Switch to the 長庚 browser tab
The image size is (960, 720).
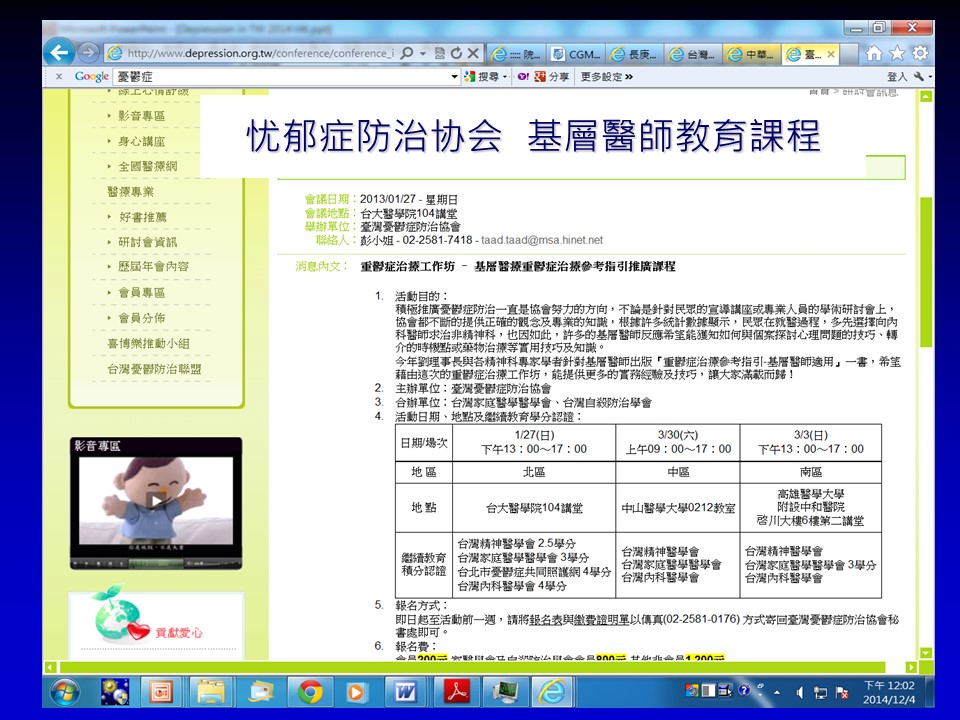click(634, 54)
